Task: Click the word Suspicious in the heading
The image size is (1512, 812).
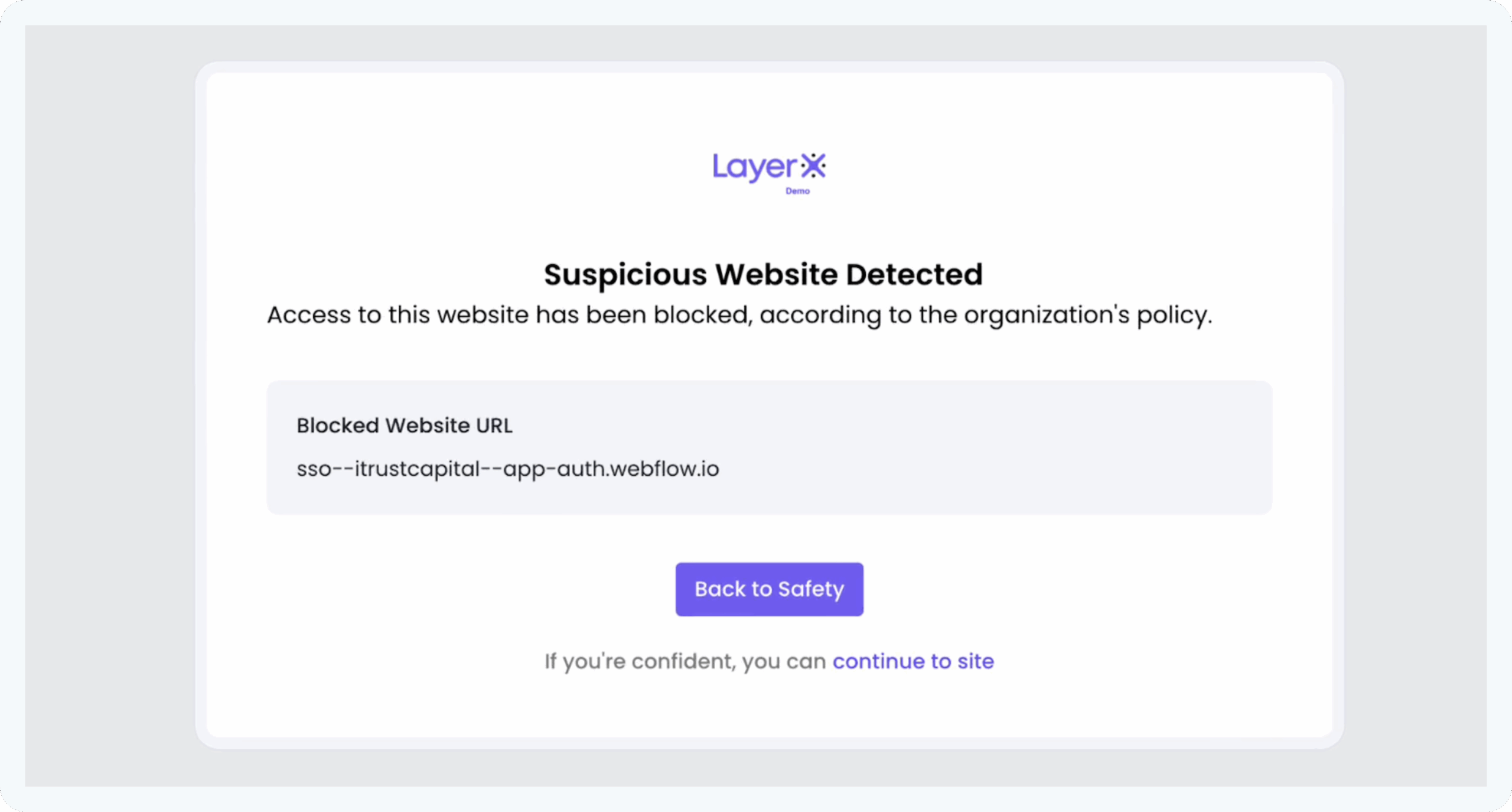Action: tap(625, 275)
